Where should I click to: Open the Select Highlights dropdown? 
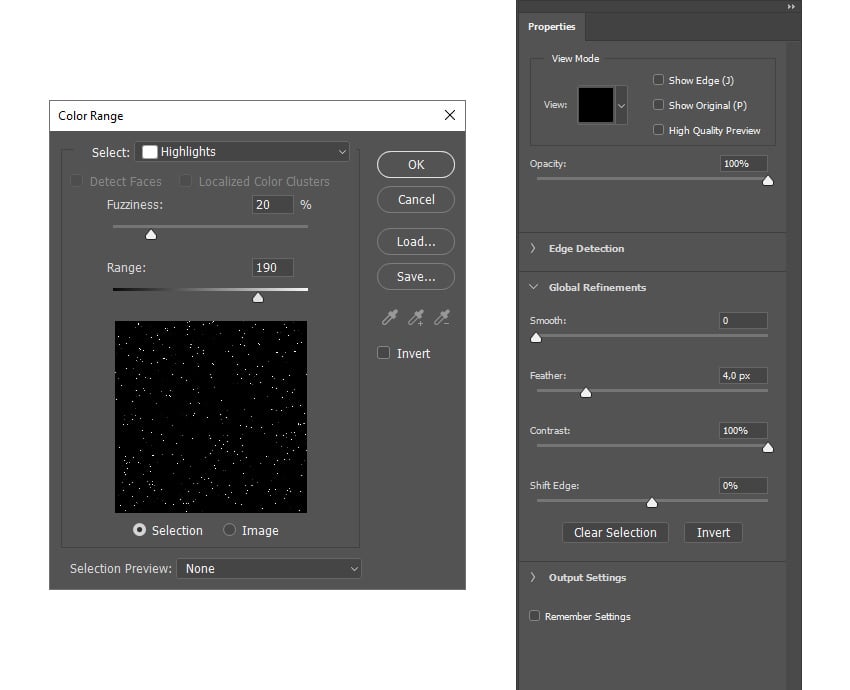(242, 152)
